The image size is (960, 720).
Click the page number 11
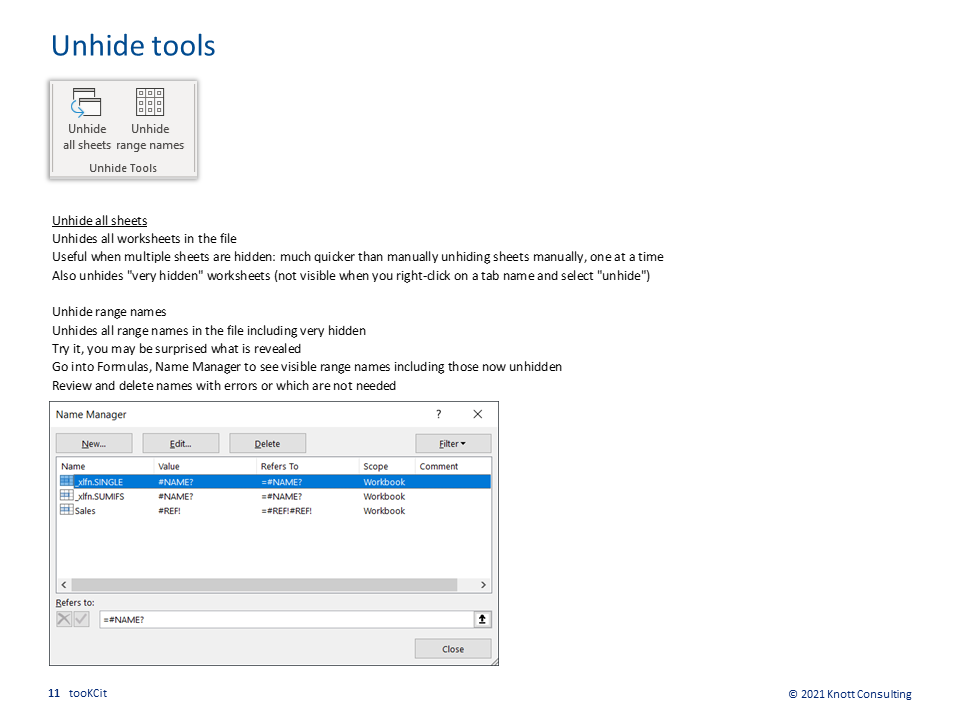point(54,693)
